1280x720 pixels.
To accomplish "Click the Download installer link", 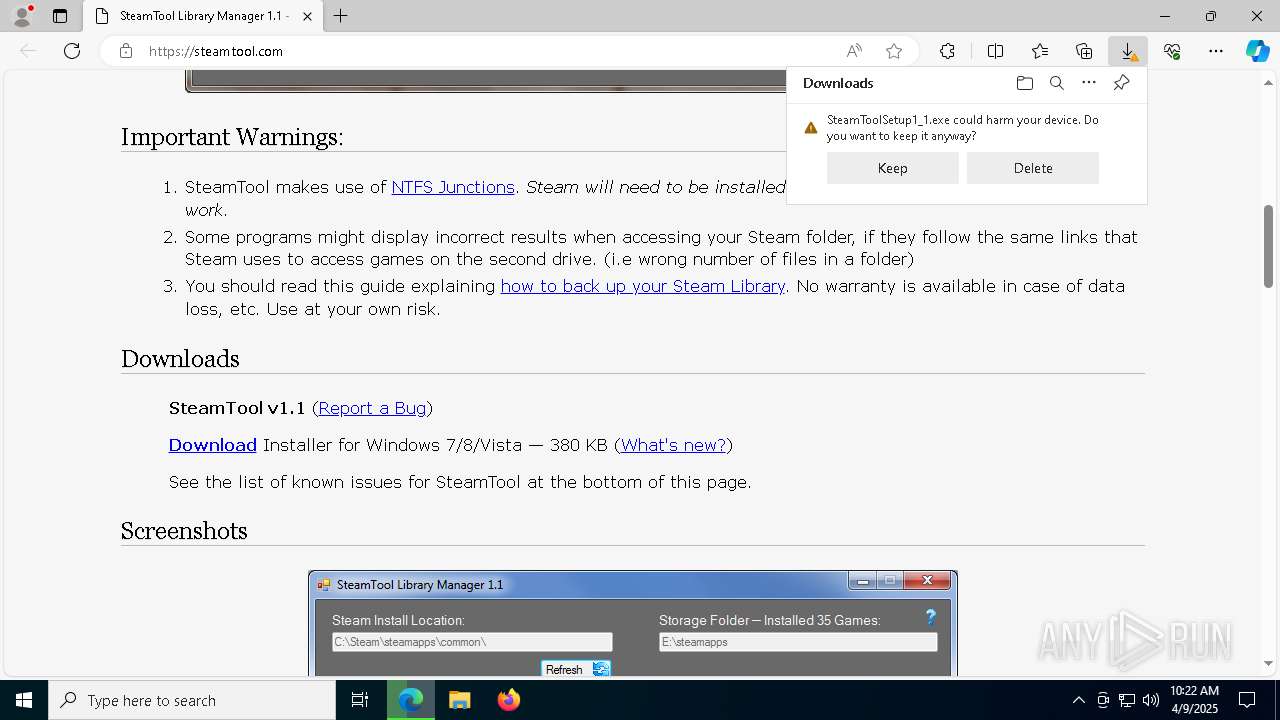I will pos(213,445).
